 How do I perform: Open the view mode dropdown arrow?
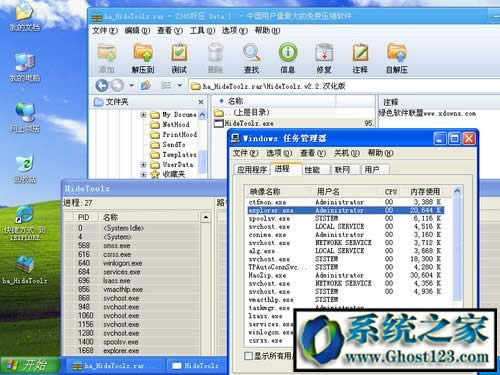click(x=180, y=86)
